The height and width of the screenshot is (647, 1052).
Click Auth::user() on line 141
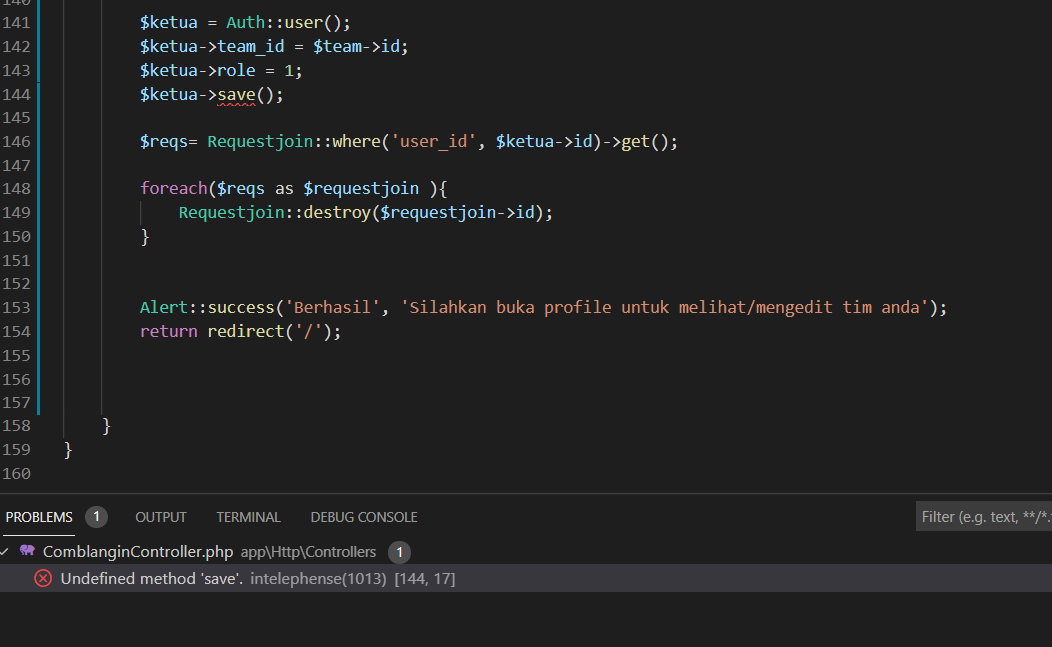[288, 23]
